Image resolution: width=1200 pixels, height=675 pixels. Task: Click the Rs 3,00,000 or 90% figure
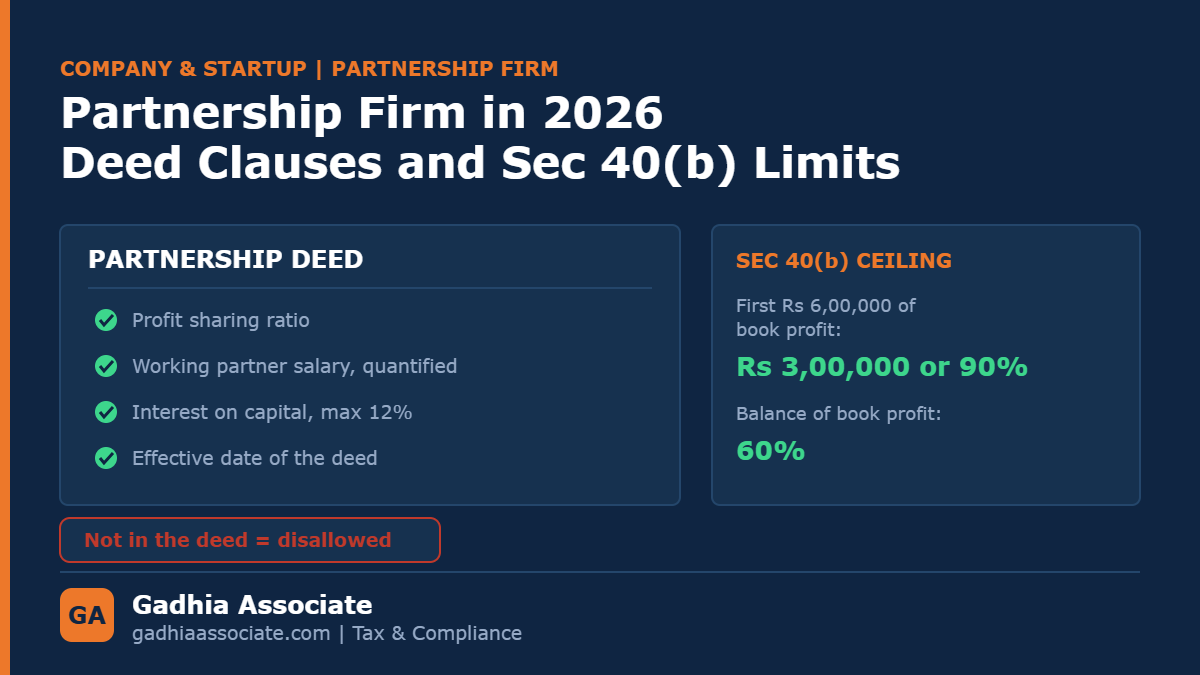click(x=882, y=367)
